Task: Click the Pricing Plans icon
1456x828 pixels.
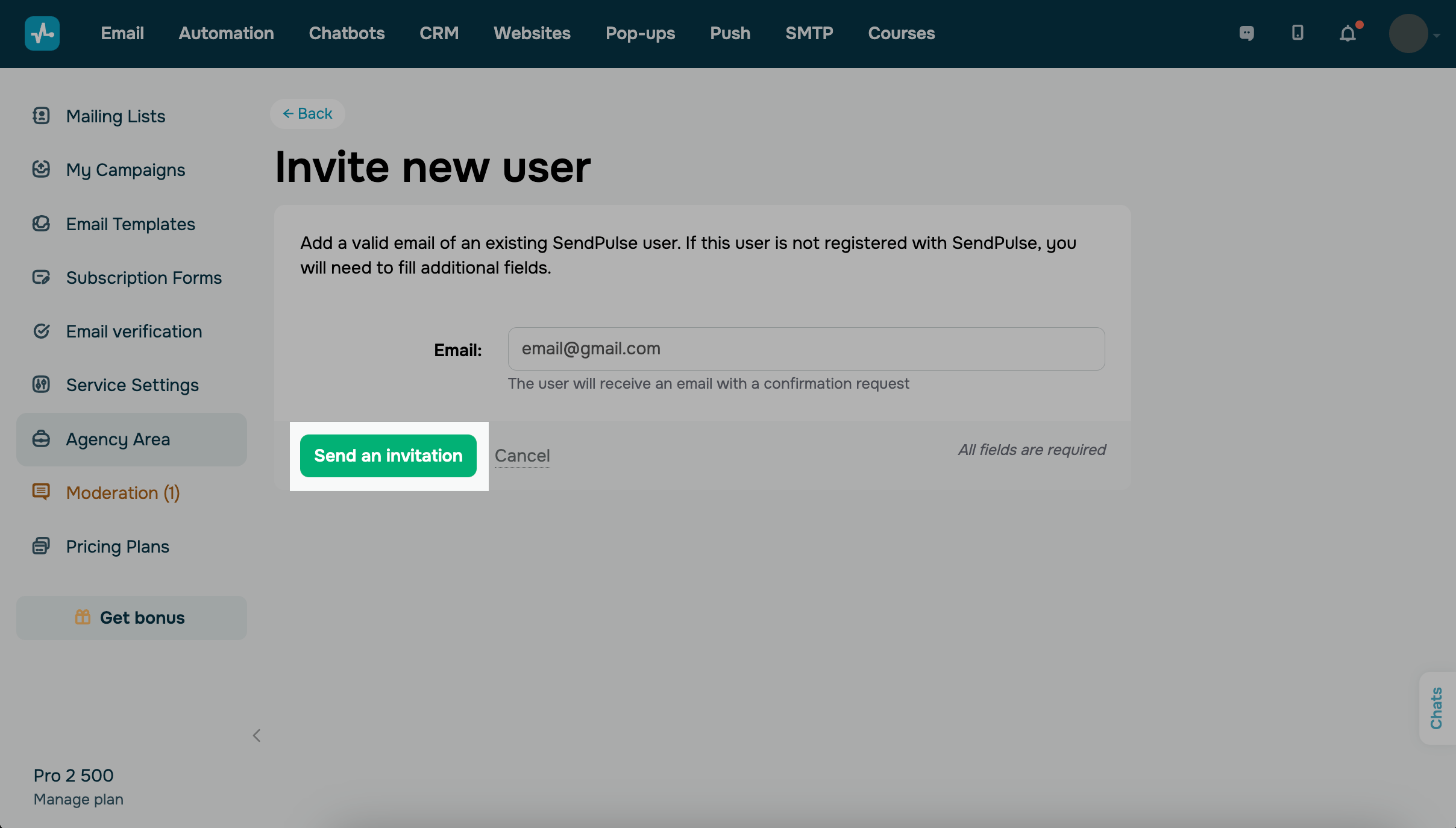Action: point(41,546)
